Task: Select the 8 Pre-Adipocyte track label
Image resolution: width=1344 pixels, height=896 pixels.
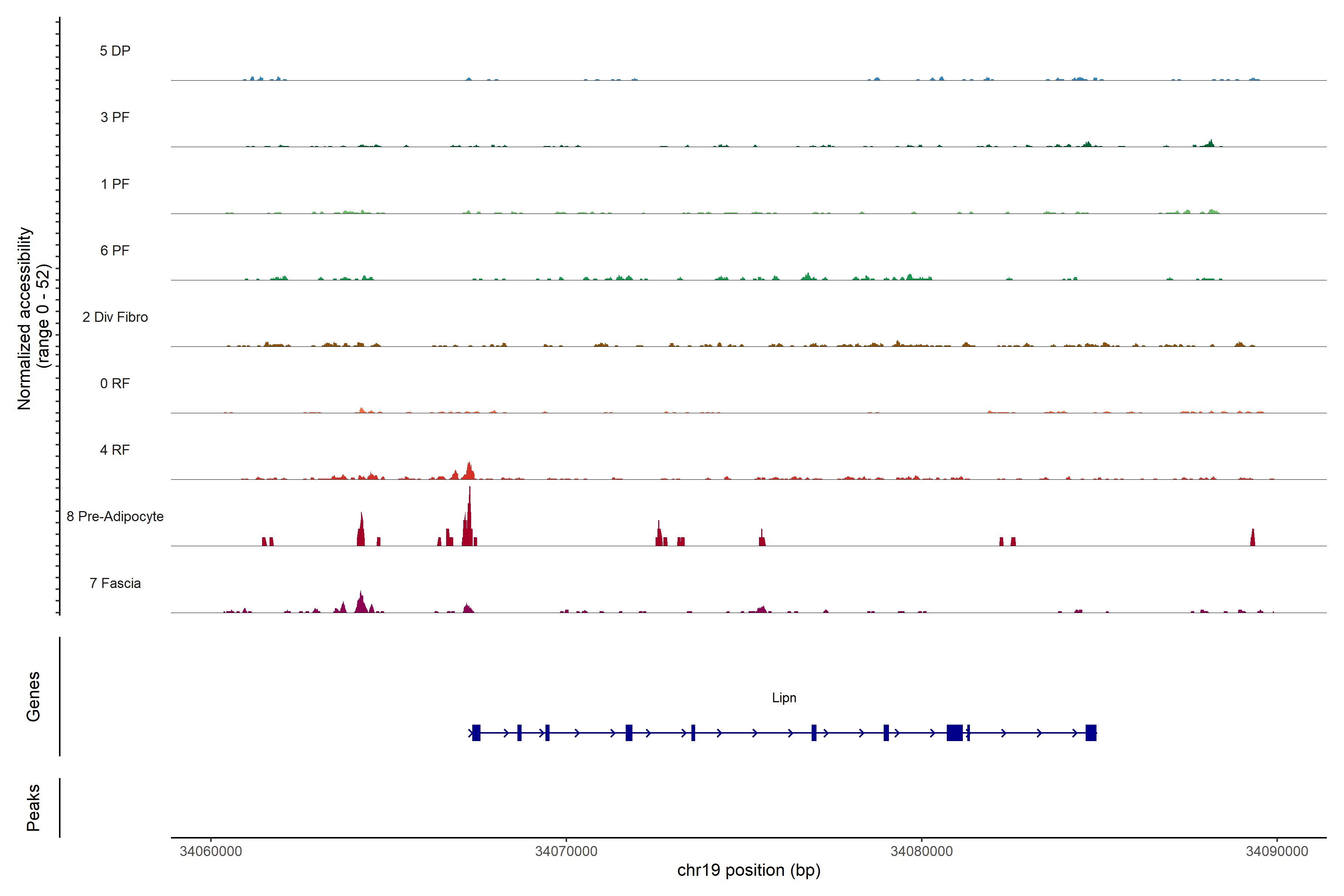Action: click(115, 517)
